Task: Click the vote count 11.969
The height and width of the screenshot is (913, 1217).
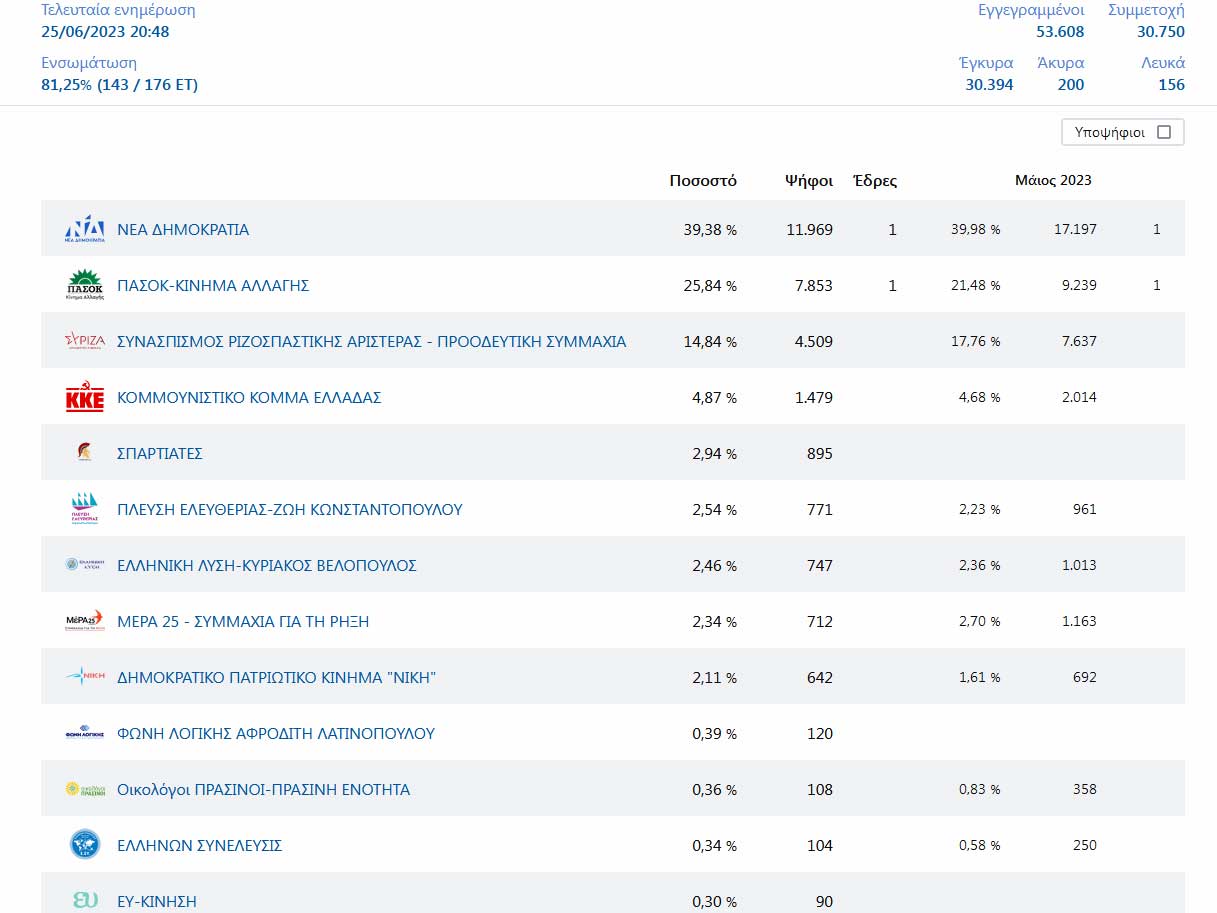Action: pyautogui.click(x=810, y=229)
